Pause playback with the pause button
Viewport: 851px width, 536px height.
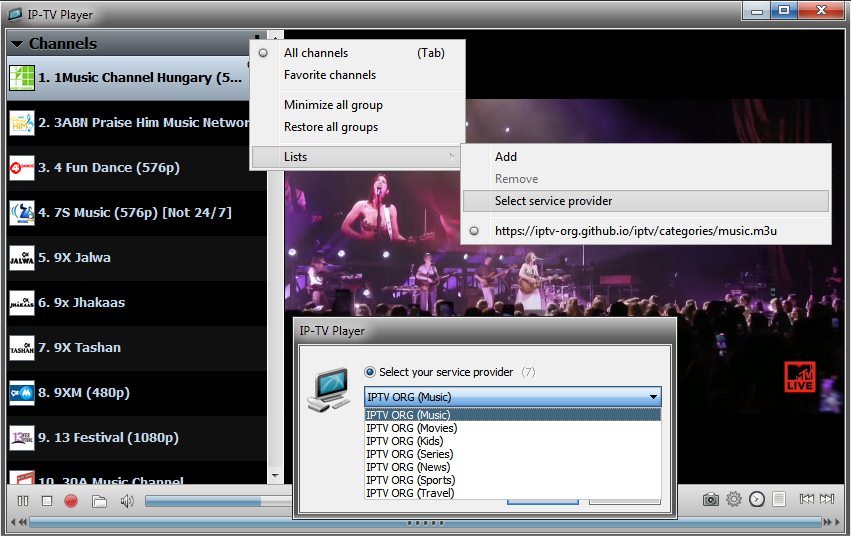(23, 501)
